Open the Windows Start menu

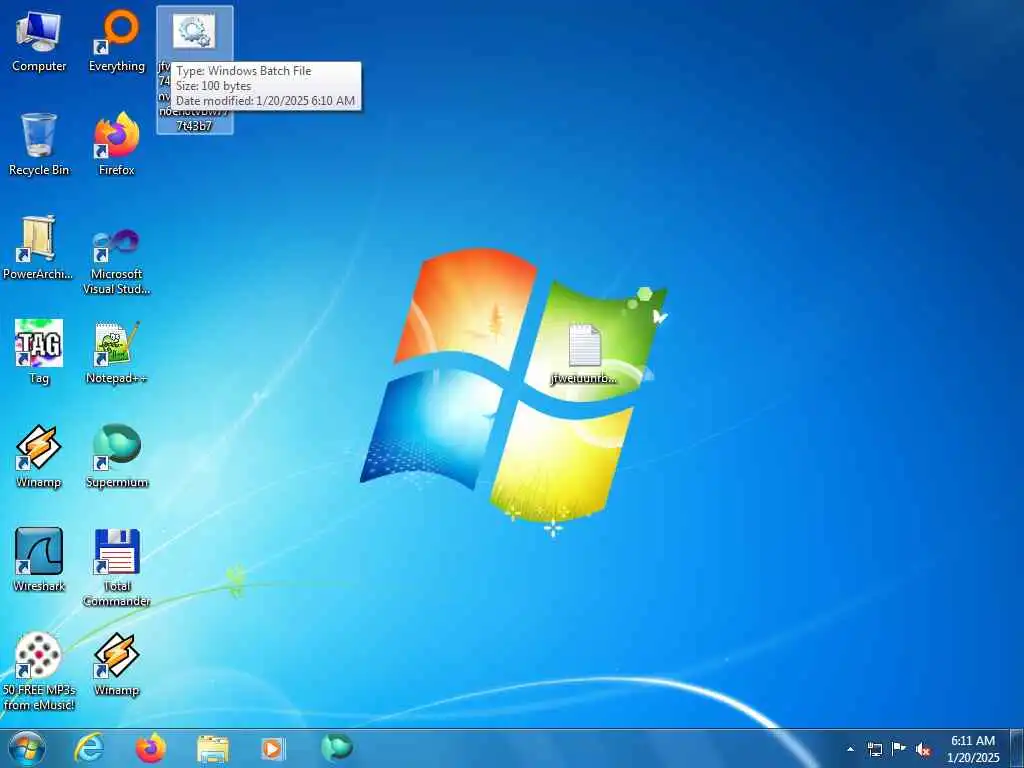click(x=27, y=748)
